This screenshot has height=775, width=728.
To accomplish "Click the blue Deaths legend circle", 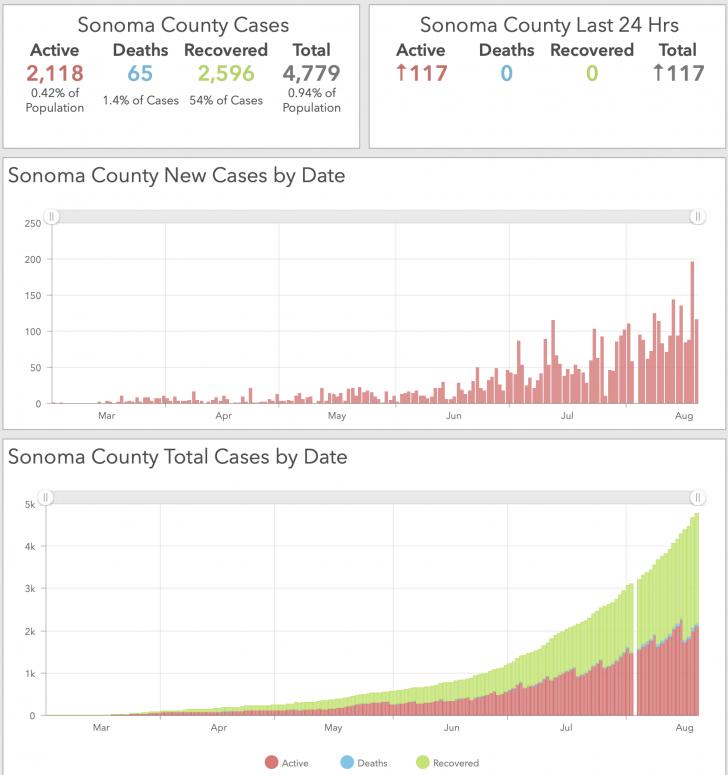I will point(347,763).
